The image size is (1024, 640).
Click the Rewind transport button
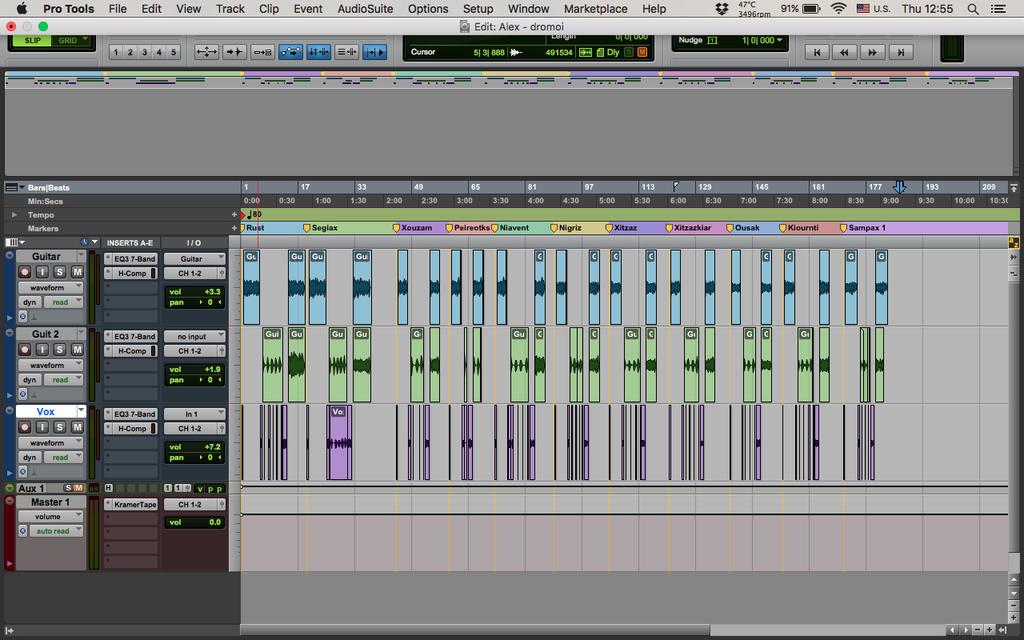coord(844,52)
